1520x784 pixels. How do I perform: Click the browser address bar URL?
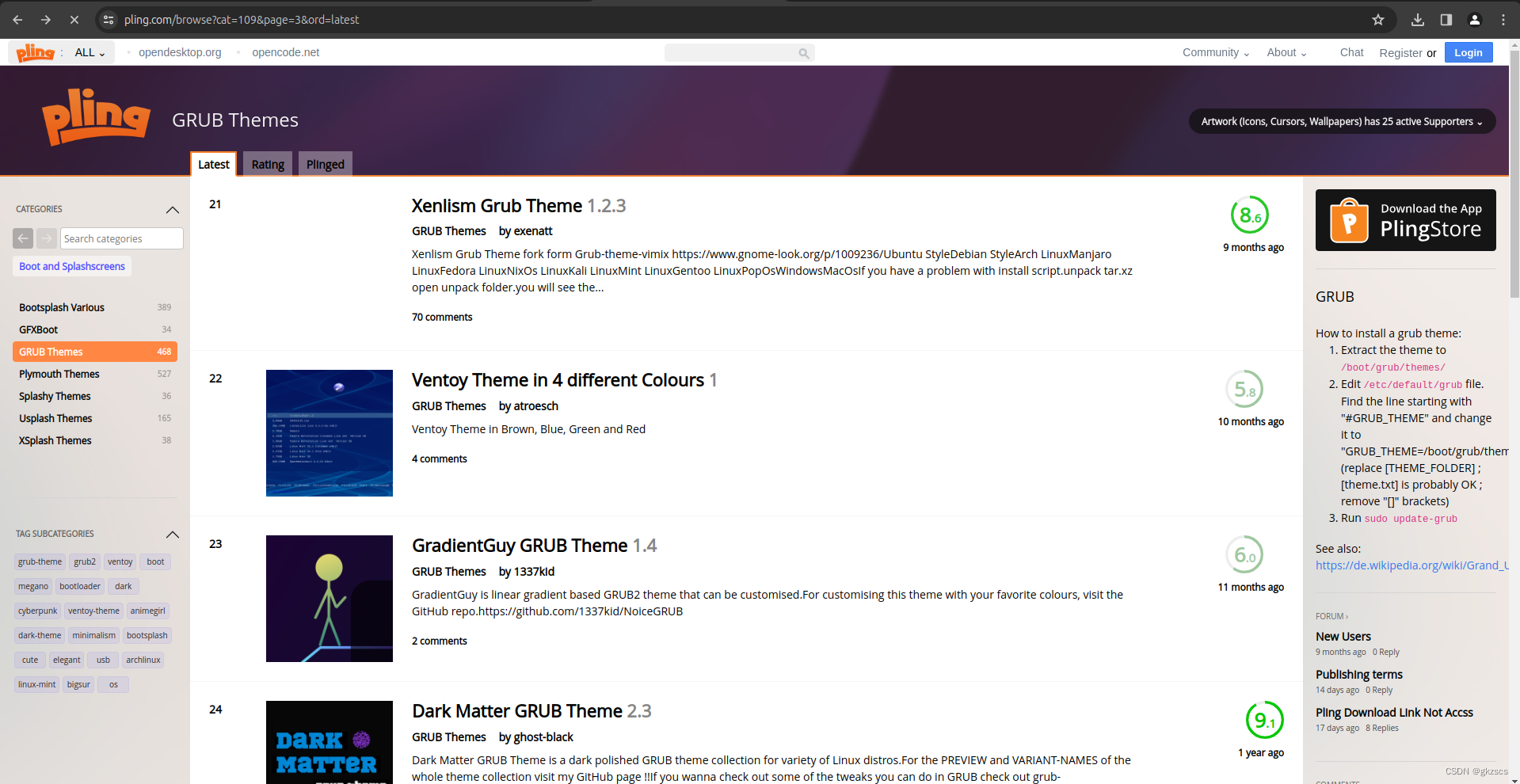click(242, 20)
